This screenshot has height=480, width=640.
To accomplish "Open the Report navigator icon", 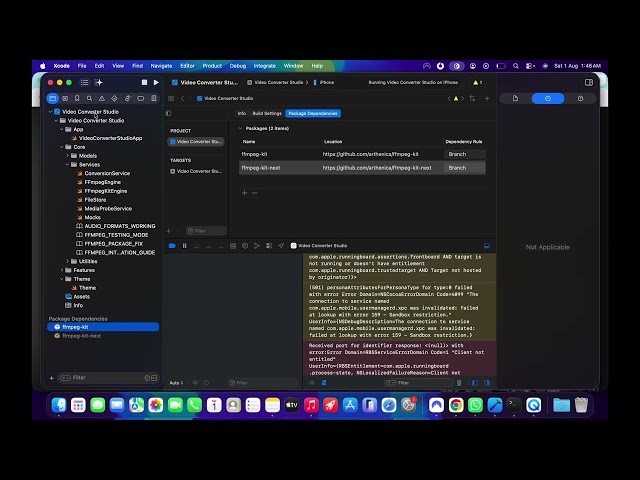I will click(153, 98).
